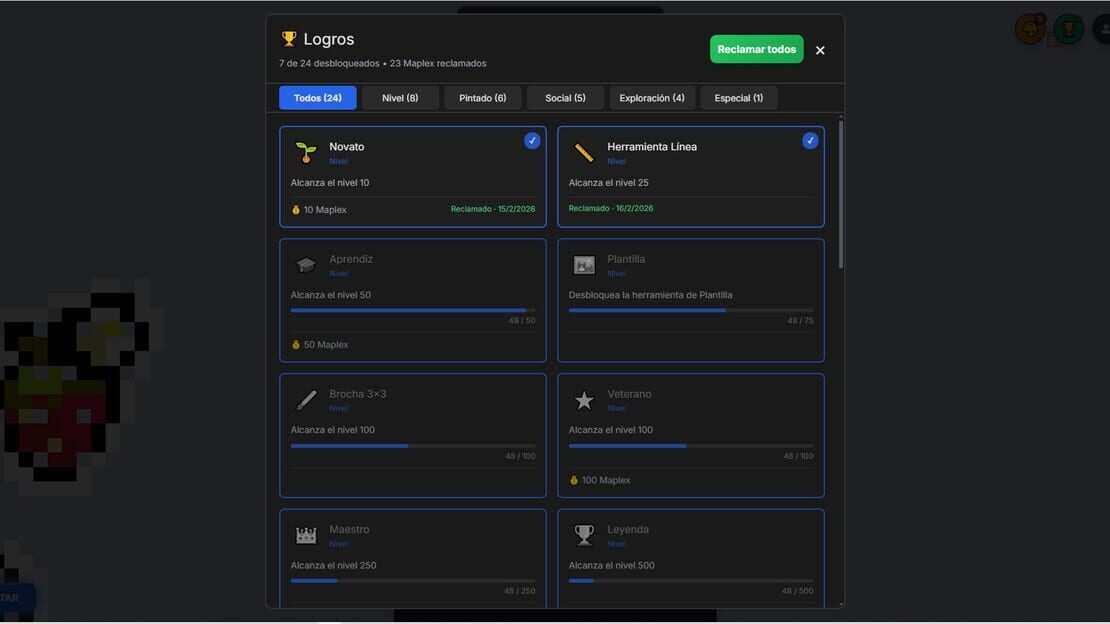Select the Todos (24) tab

coord(318,98)
